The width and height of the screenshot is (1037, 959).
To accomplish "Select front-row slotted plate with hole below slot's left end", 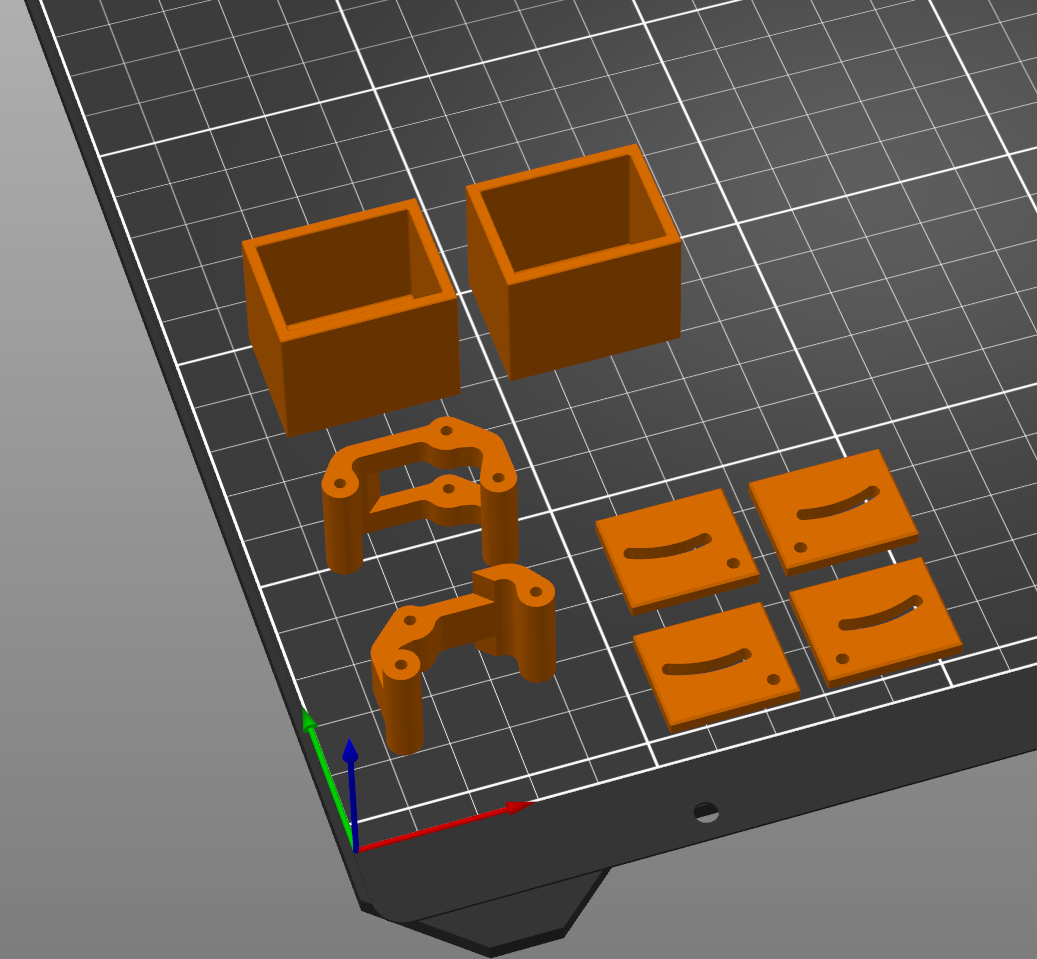I will coord(876,622).
